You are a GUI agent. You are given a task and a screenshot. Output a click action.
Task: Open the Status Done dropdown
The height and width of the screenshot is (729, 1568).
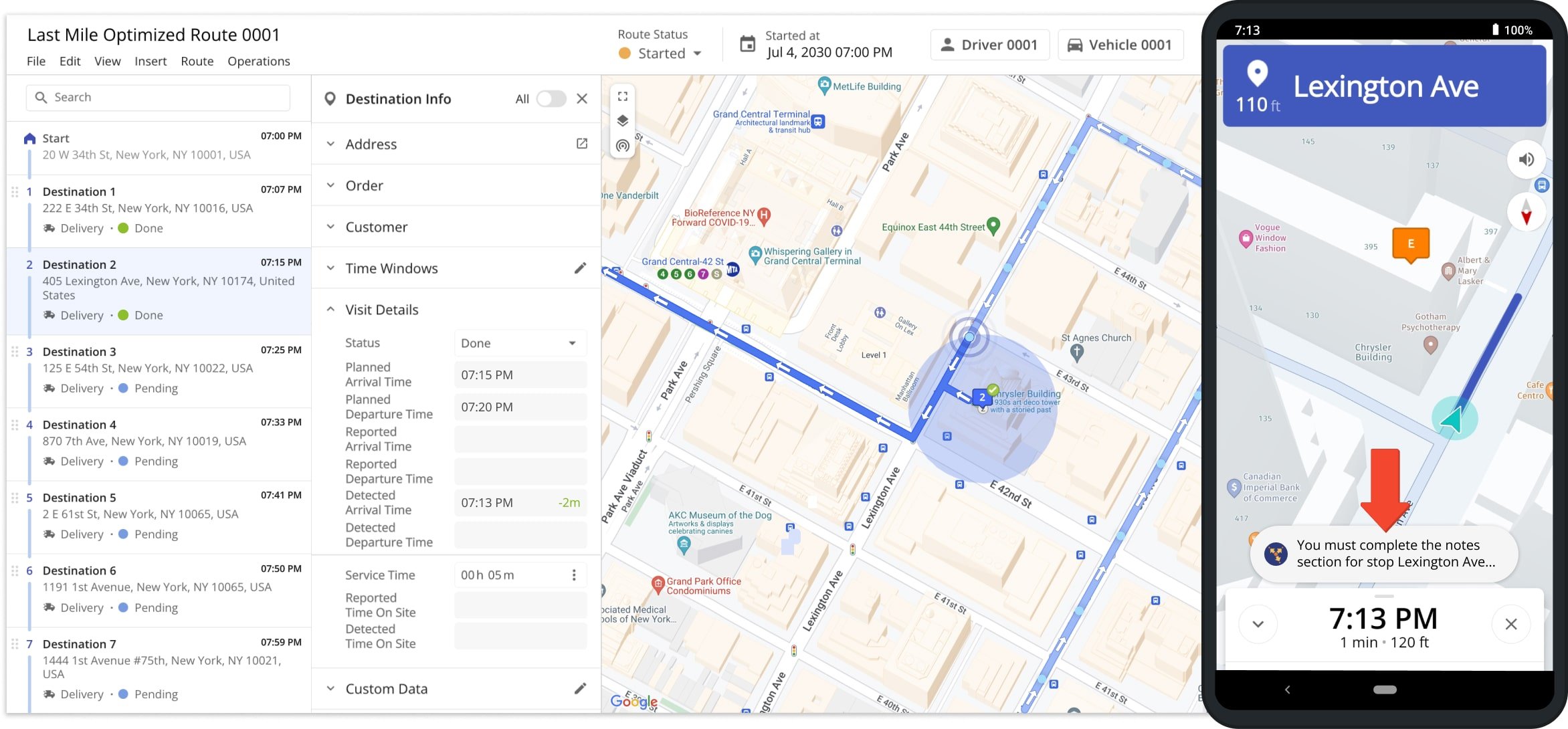(x=520, y=343)
